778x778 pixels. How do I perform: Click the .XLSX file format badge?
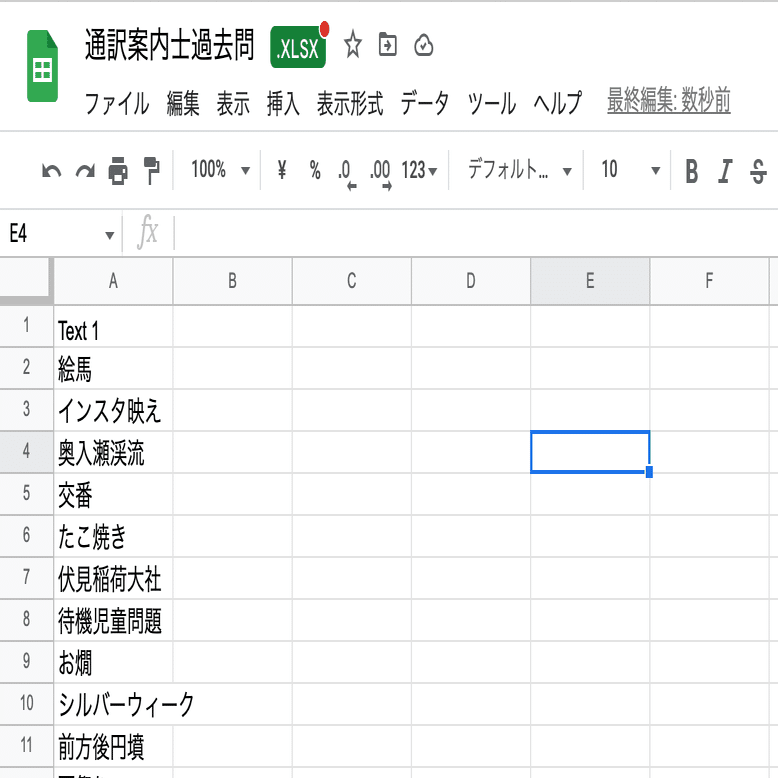298,48
